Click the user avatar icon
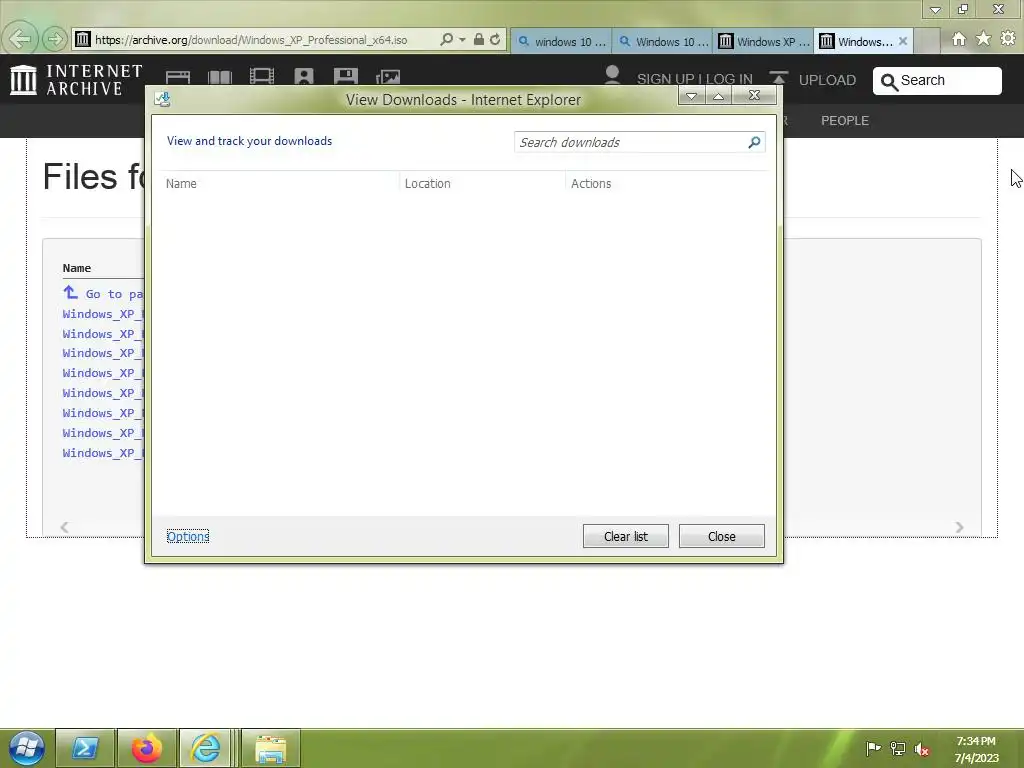The height and width of the screenshot is (768, 1024). tap(612, 74)
